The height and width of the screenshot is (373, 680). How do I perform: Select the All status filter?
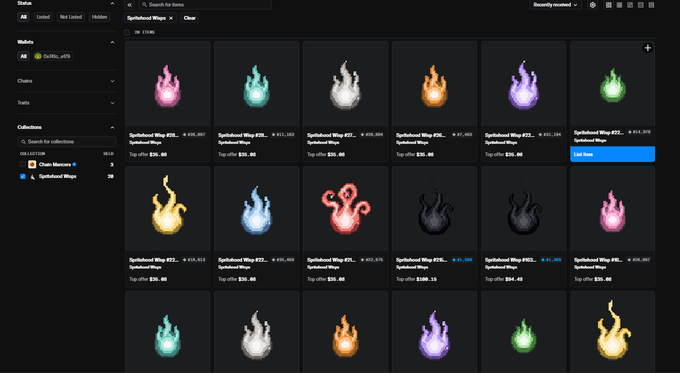click(23, 17)
